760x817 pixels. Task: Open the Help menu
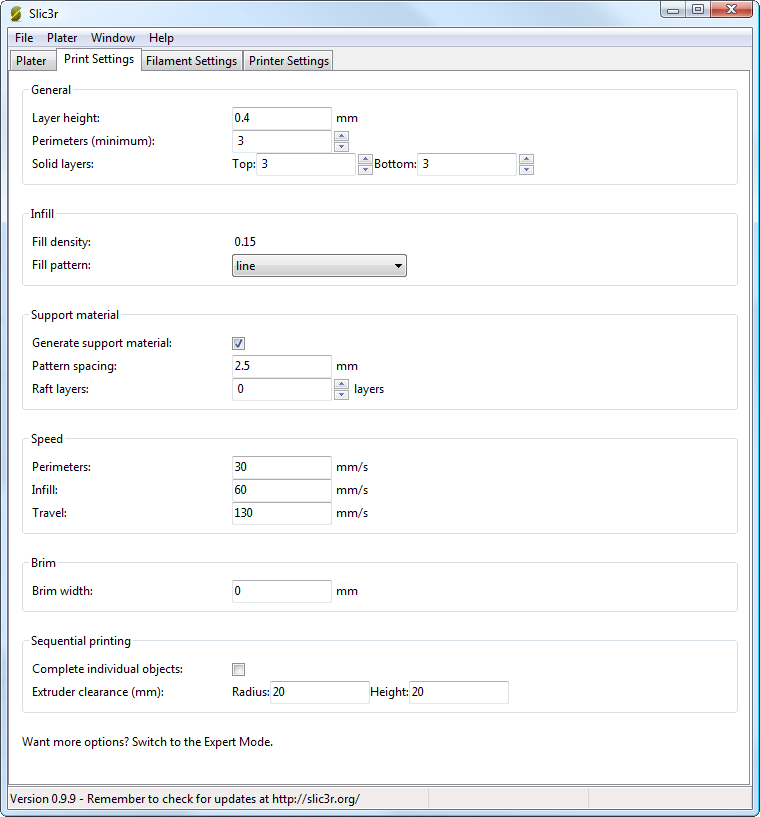161,38
